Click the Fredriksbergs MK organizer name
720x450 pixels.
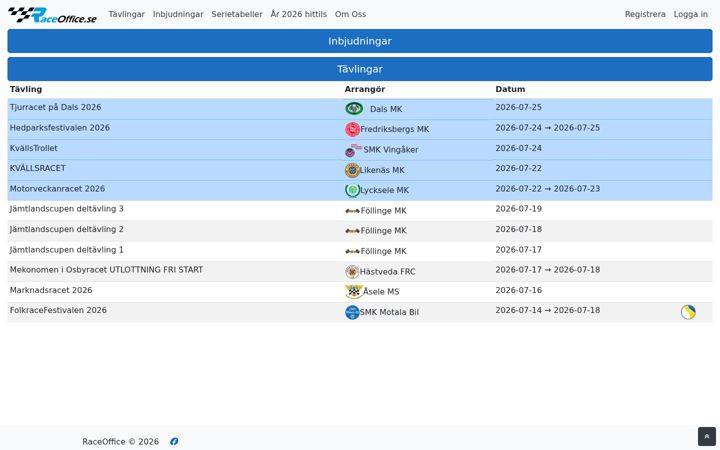[x=394, y=129]
